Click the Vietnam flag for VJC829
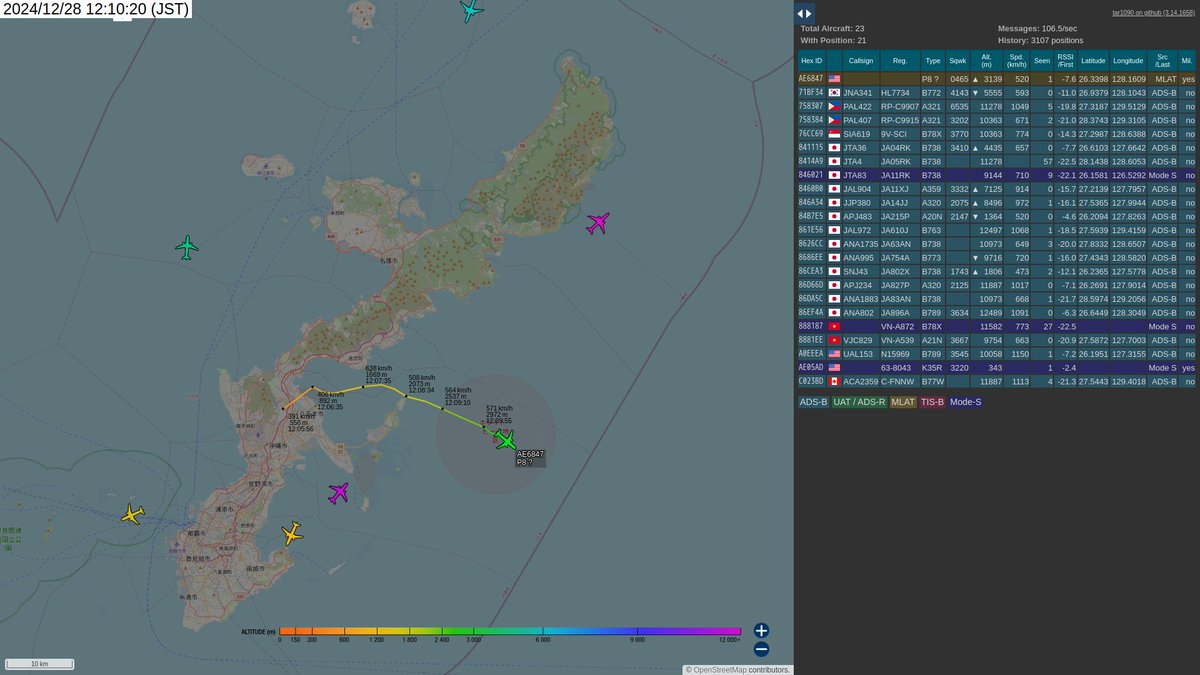This screenshot has height=675, width=1200. pyautogui.click(x=834, y=340)
